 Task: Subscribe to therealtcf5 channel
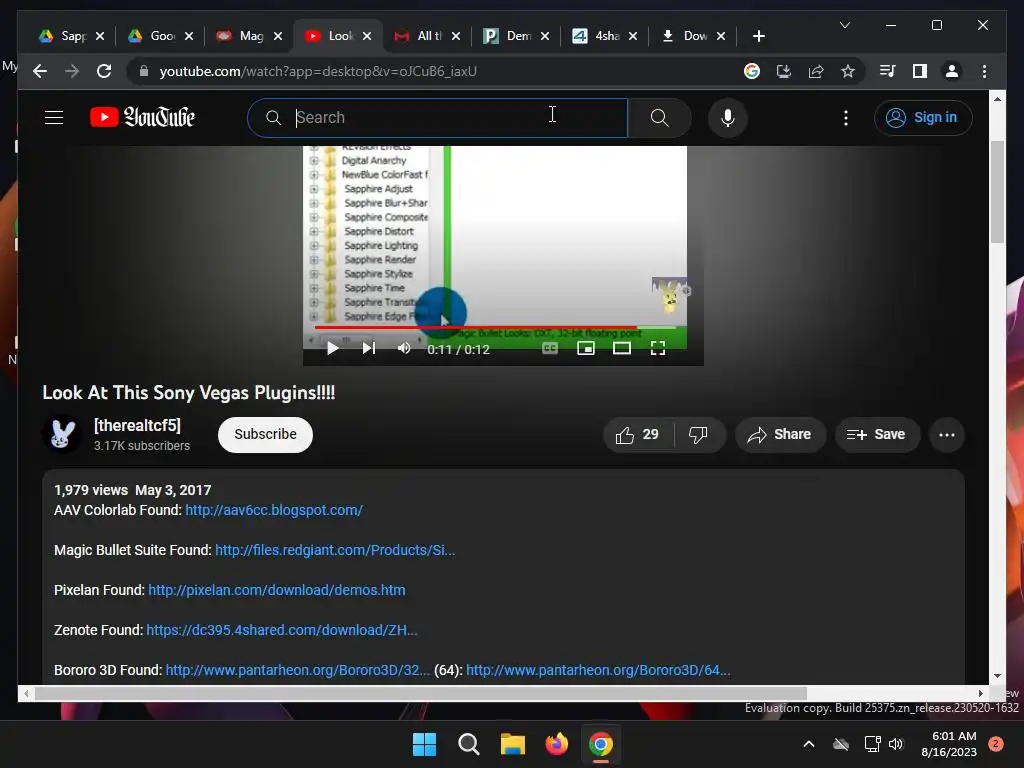click(265, 435)
